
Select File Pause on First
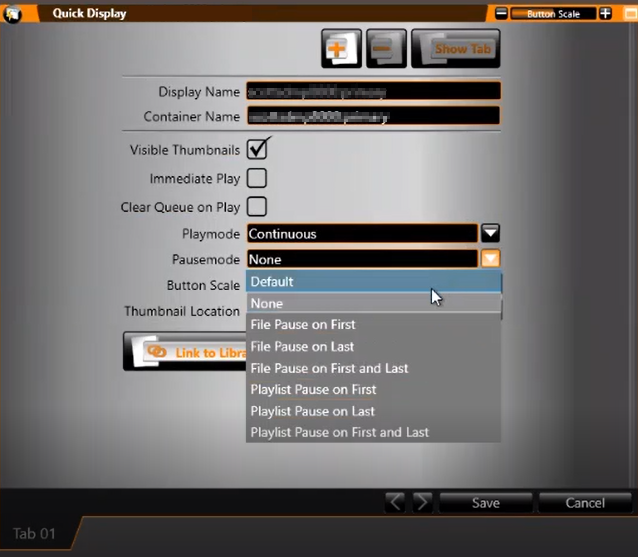374,325
